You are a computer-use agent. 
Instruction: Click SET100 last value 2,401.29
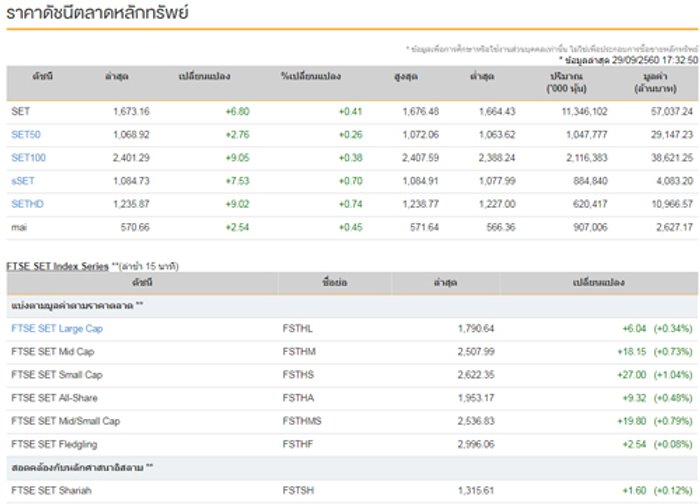point(131,158)
